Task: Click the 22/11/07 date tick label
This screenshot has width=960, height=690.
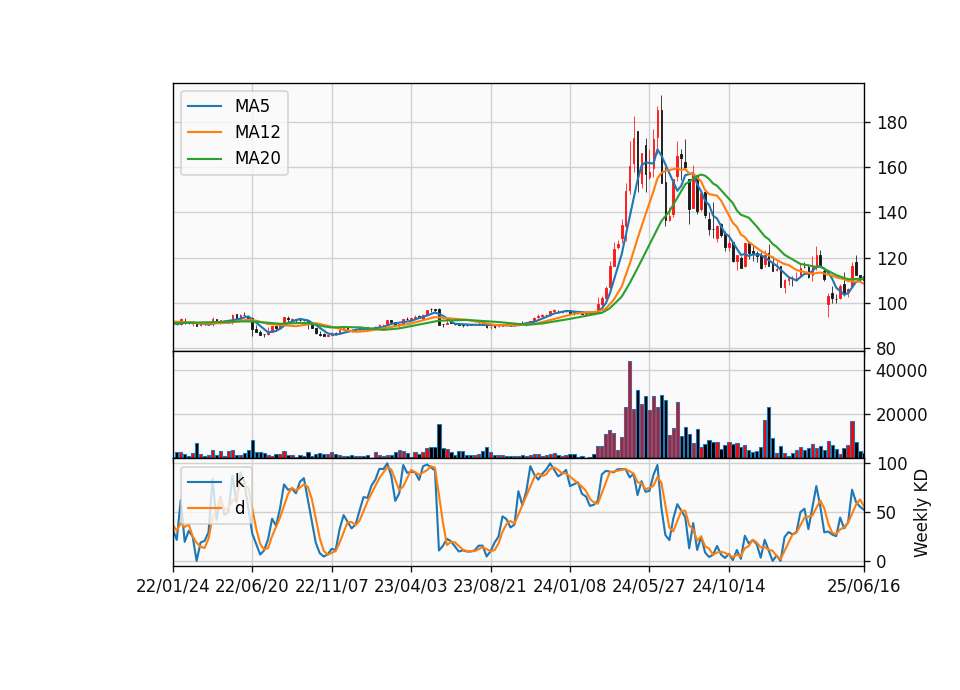Action: [x=332, y=587]
